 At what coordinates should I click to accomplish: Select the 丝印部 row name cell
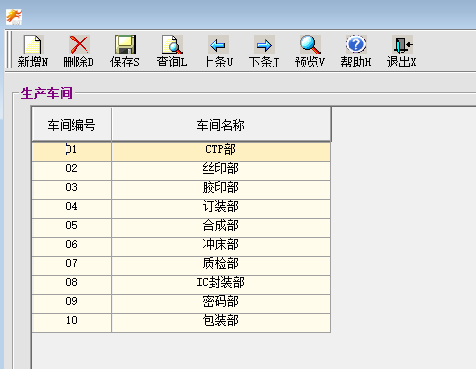tap(221, 171)
